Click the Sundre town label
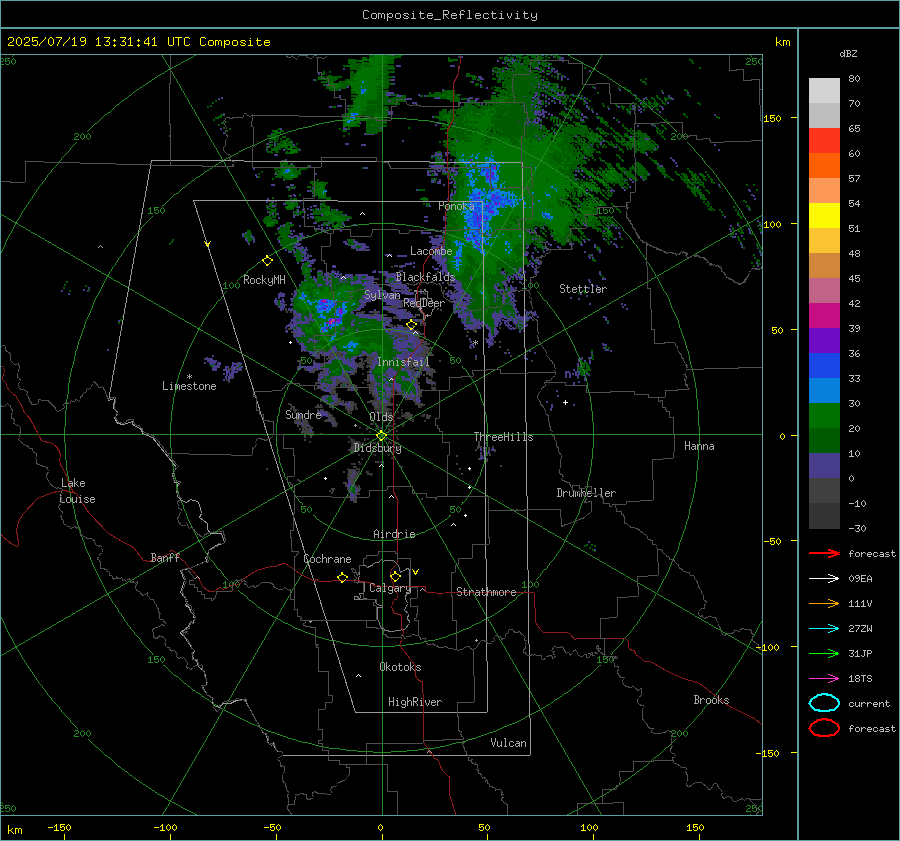Screen dimensions: 900x841 click(x=303, y=414)
